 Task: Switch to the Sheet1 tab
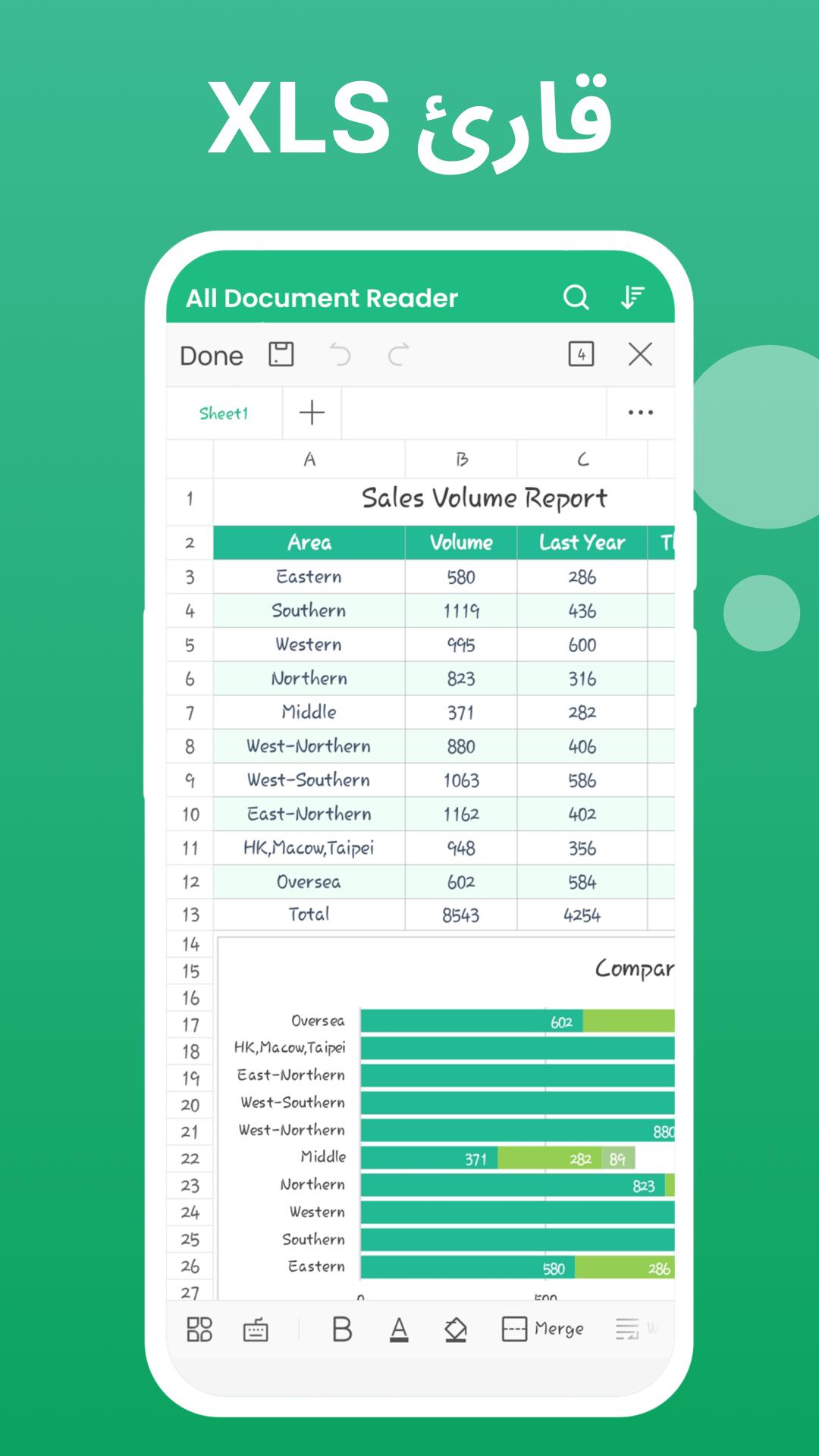(x=224, y=413)
